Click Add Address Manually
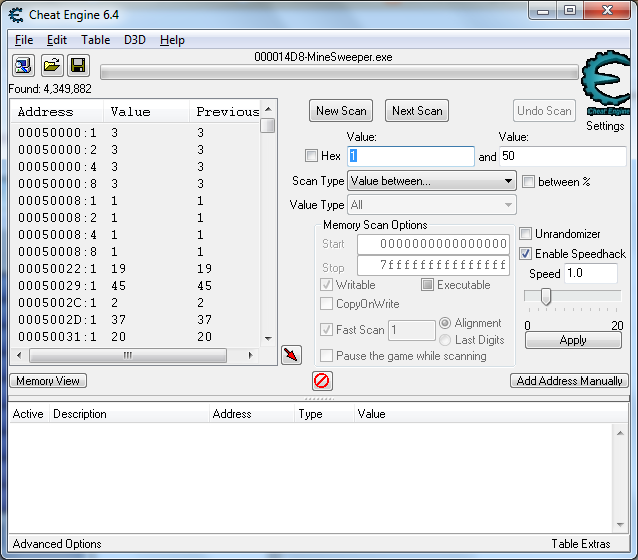 click(569, 381)
